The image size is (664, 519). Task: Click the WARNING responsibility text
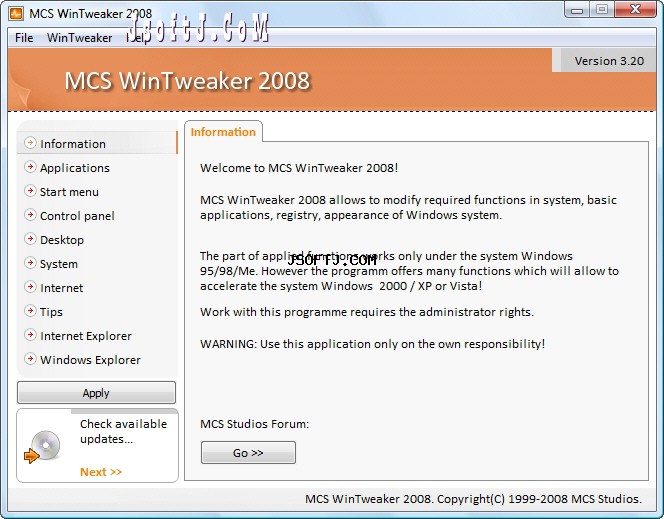pyautogui.click(x=372, y=344)
